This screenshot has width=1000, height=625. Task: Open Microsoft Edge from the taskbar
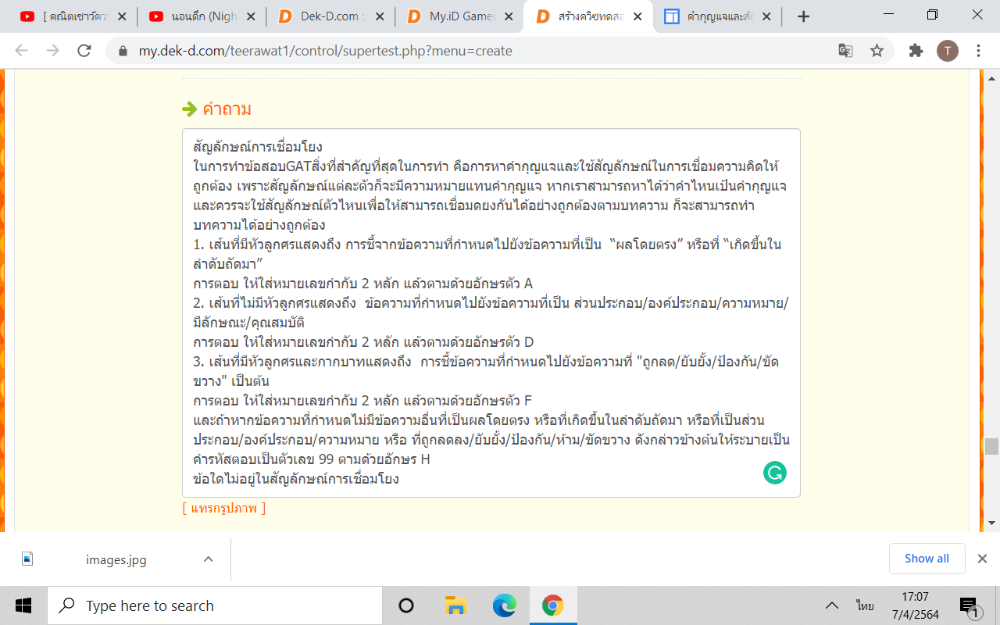click(x=504, y=605)
